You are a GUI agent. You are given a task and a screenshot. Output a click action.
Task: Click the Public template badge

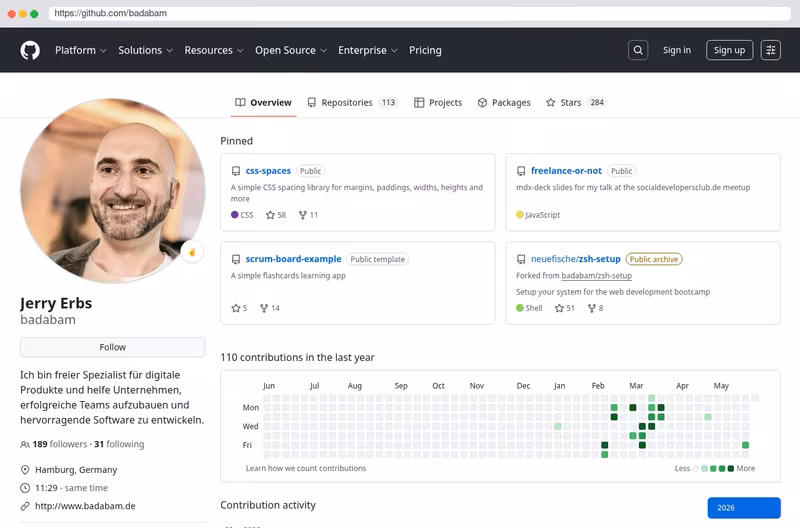[x=378, y=259]
